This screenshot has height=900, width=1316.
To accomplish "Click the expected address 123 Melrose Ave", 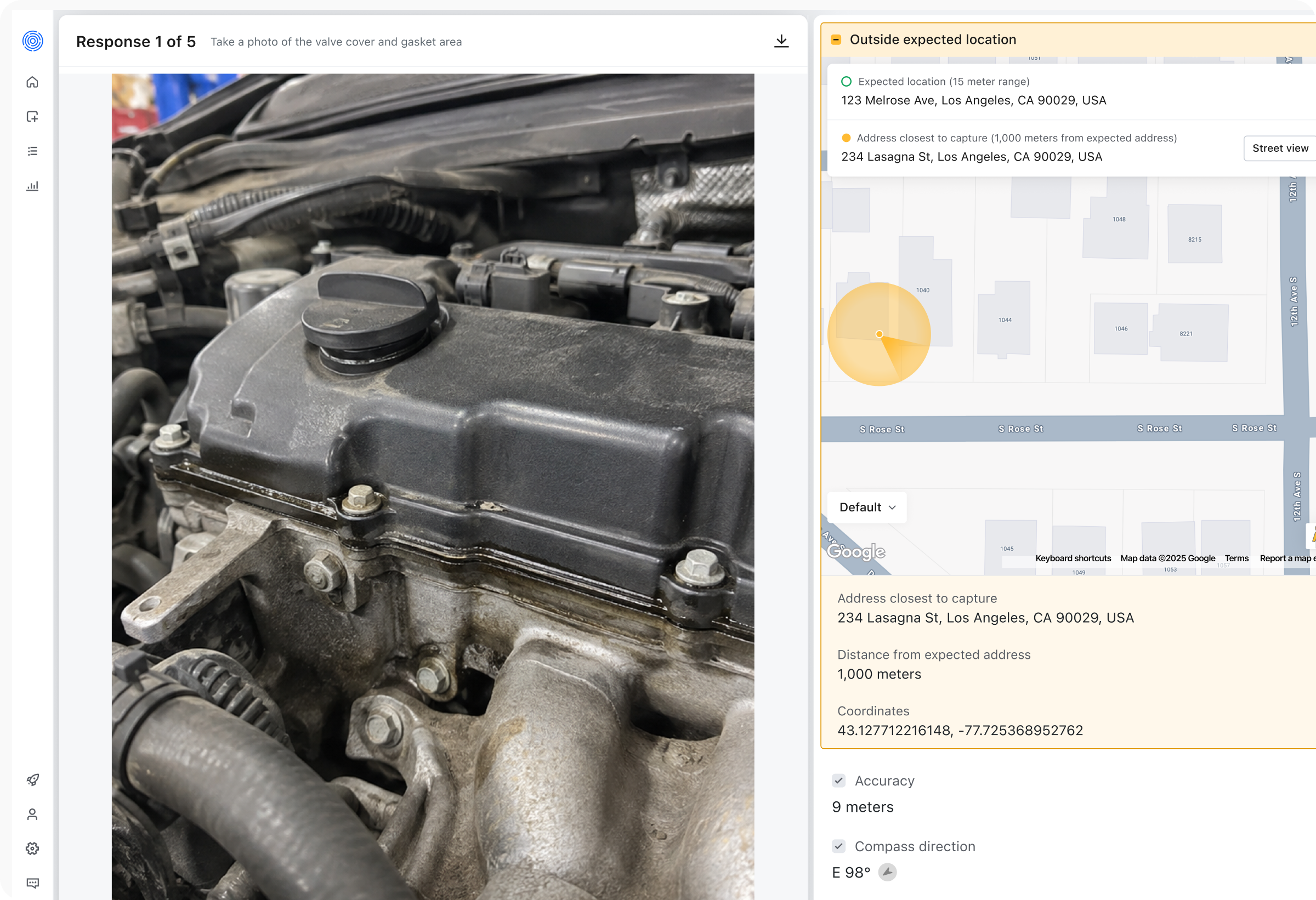I will click(973, 100).
